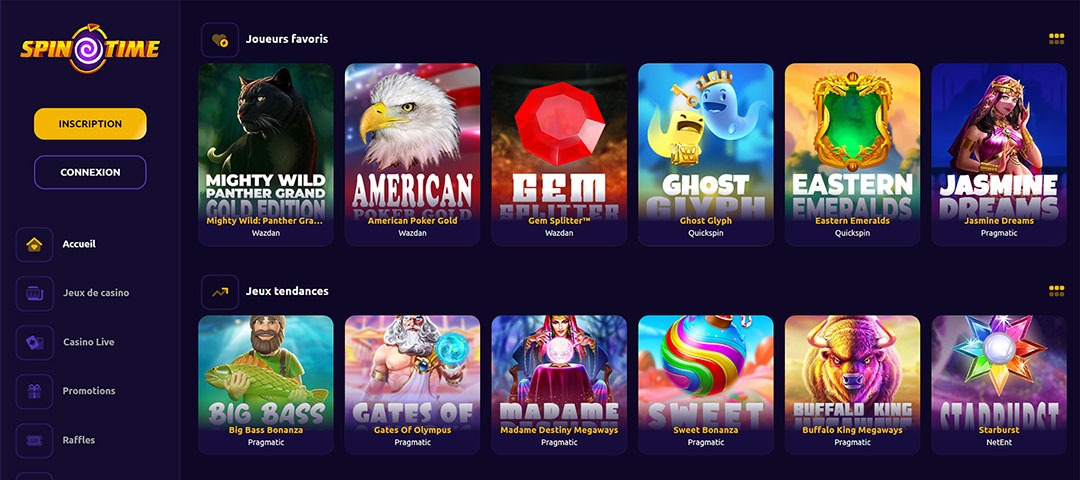This screenshot has height=480, width=1080.
Task: Launch the Starburst game by NetEnt
Action: point(999,384)
